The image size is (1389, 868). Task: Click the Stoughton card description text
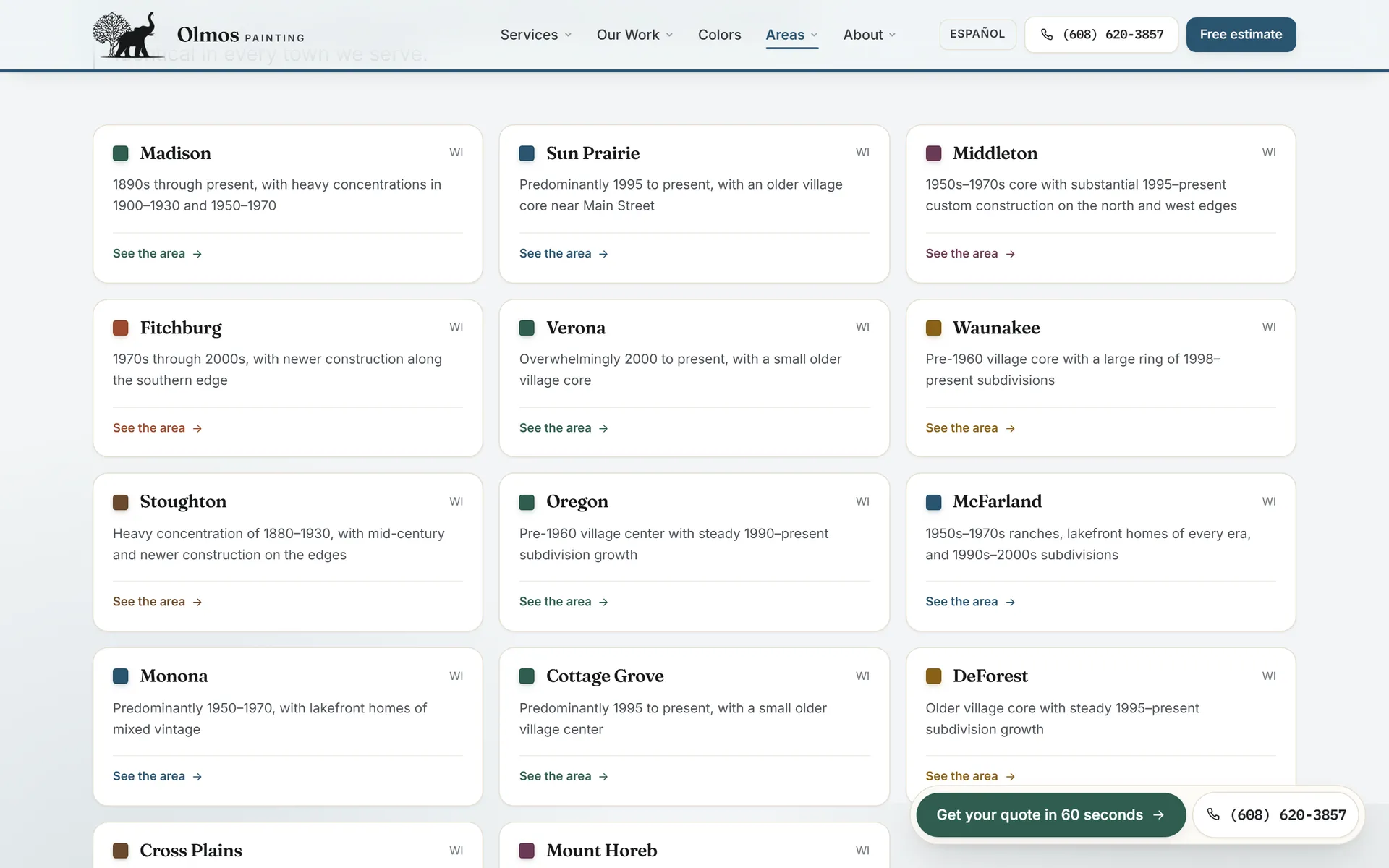(x=279, y=544)
